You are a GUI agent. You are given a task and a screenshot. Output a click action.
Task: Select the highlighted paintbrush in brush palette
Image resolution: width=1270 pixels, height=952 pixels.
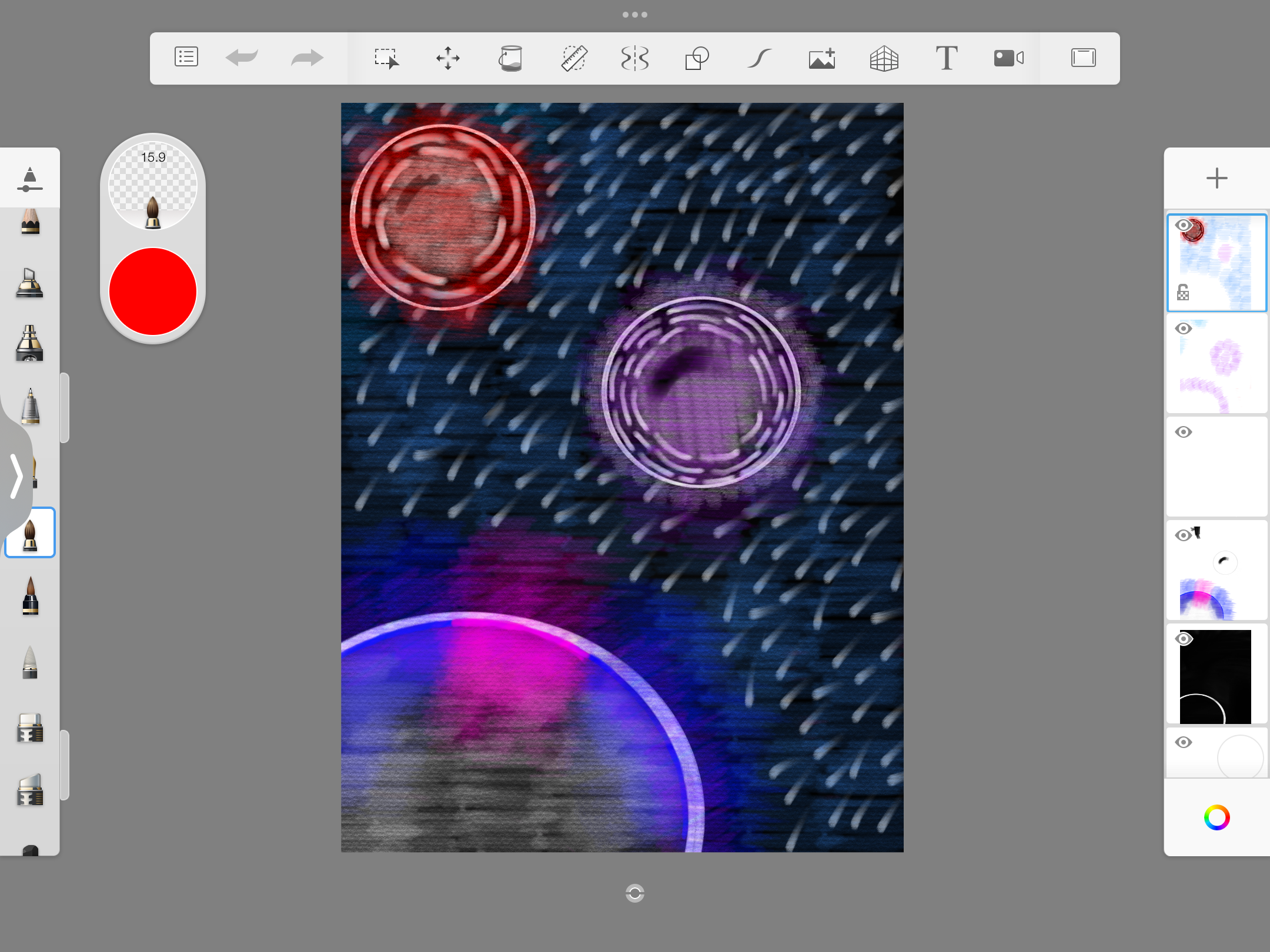30,532
